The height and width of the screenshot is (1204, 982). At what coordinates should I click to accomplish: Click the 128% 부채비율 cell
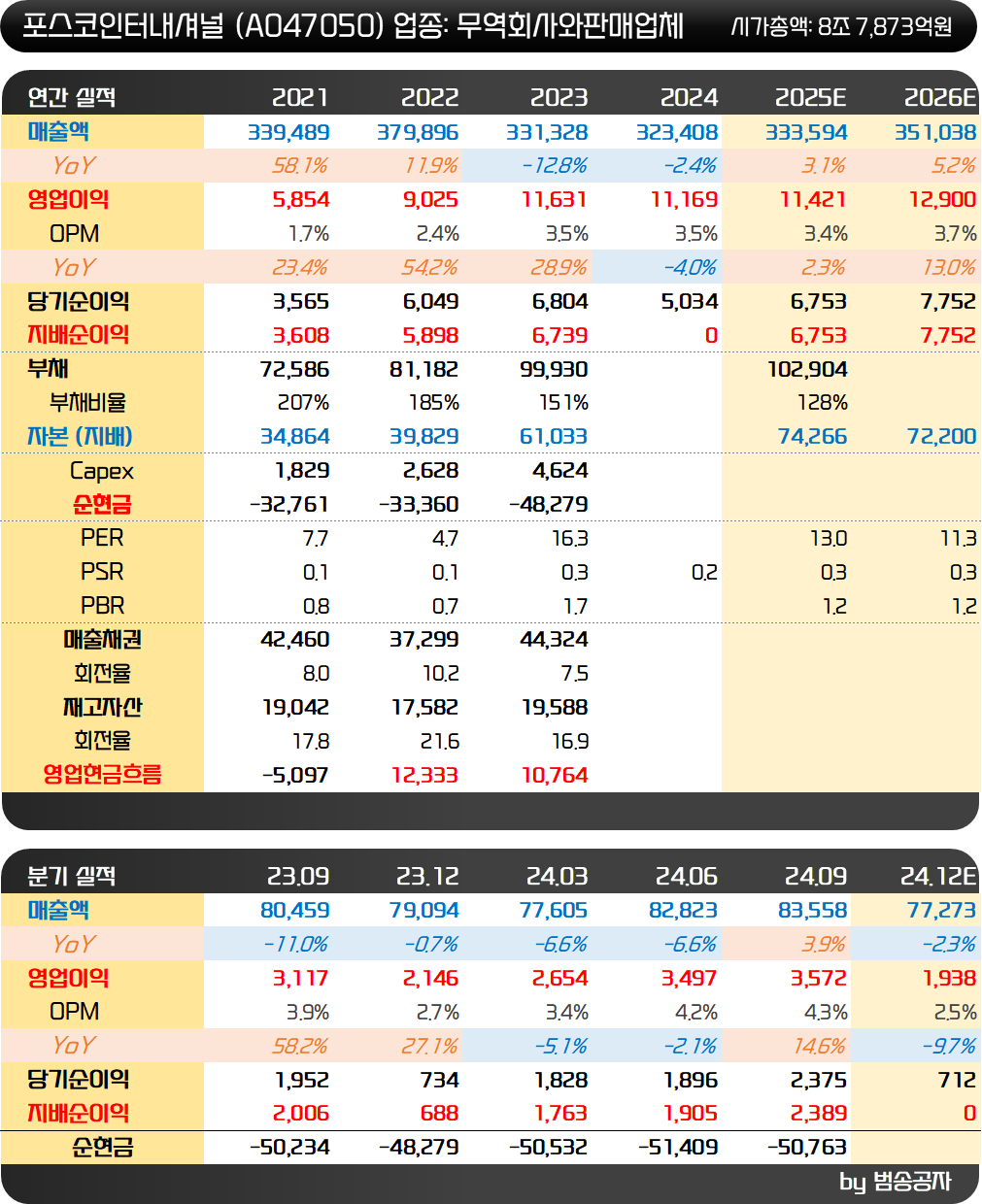tap(822, 403)
